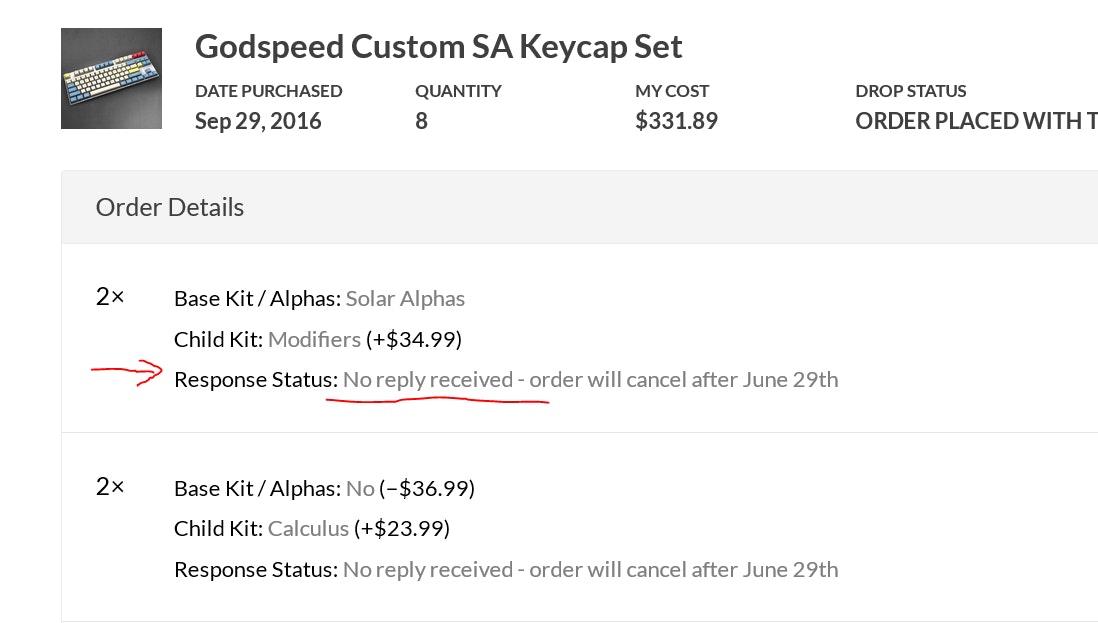
Task: Click the keycap set product thumbnail
Action: (x=111, y=78)
